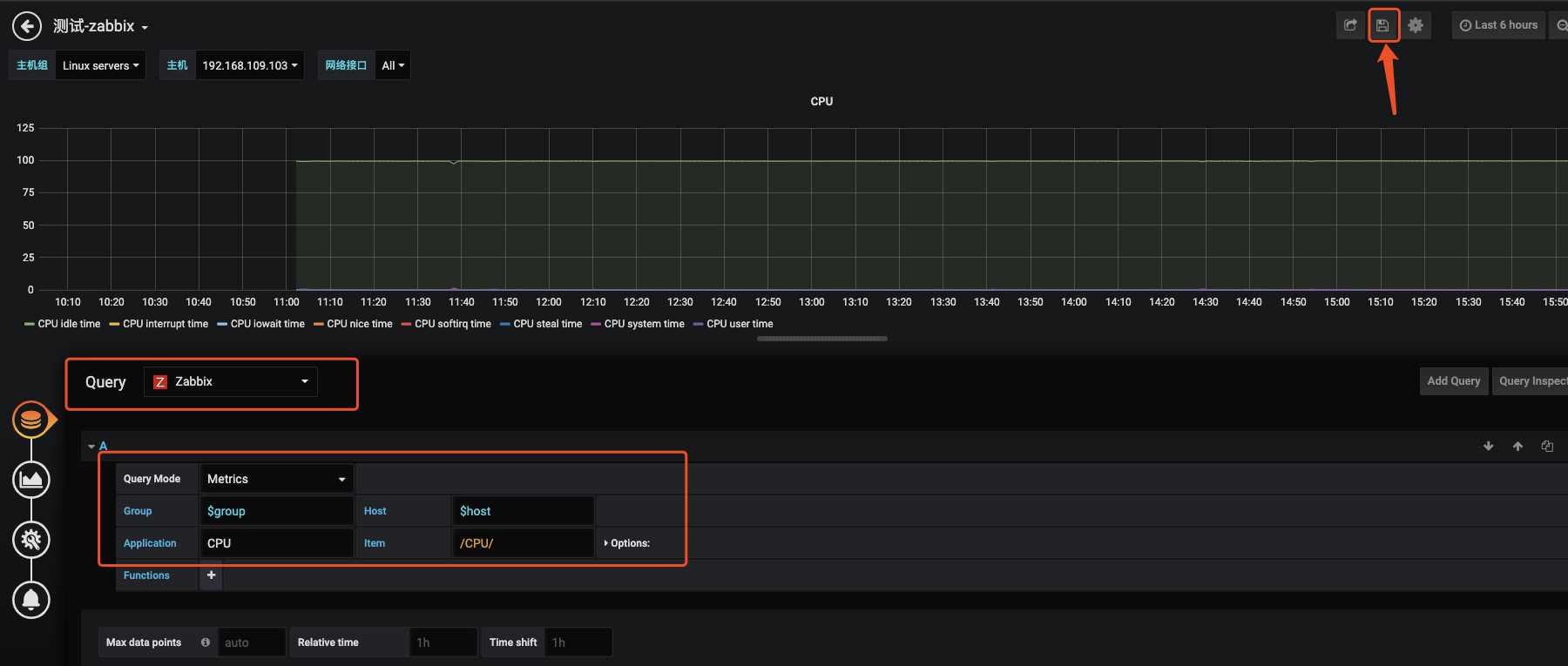Screen dimensions: 1568x666
Task: Open dashboard settings via the gear icon
Action: [1416, 25]
